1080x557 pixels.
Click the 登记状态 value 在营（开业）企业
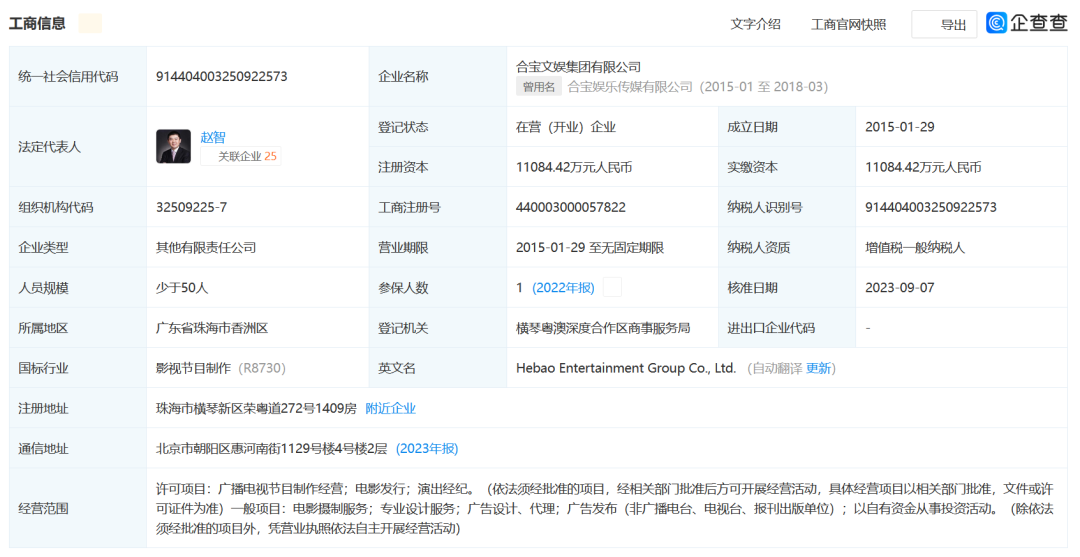(x=566, y=127)
